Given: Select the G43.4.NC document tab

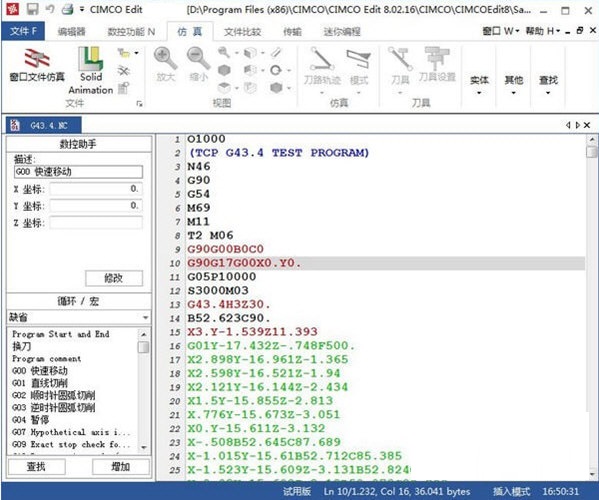Looking at the screenshot, I should [x=44, y=125].
